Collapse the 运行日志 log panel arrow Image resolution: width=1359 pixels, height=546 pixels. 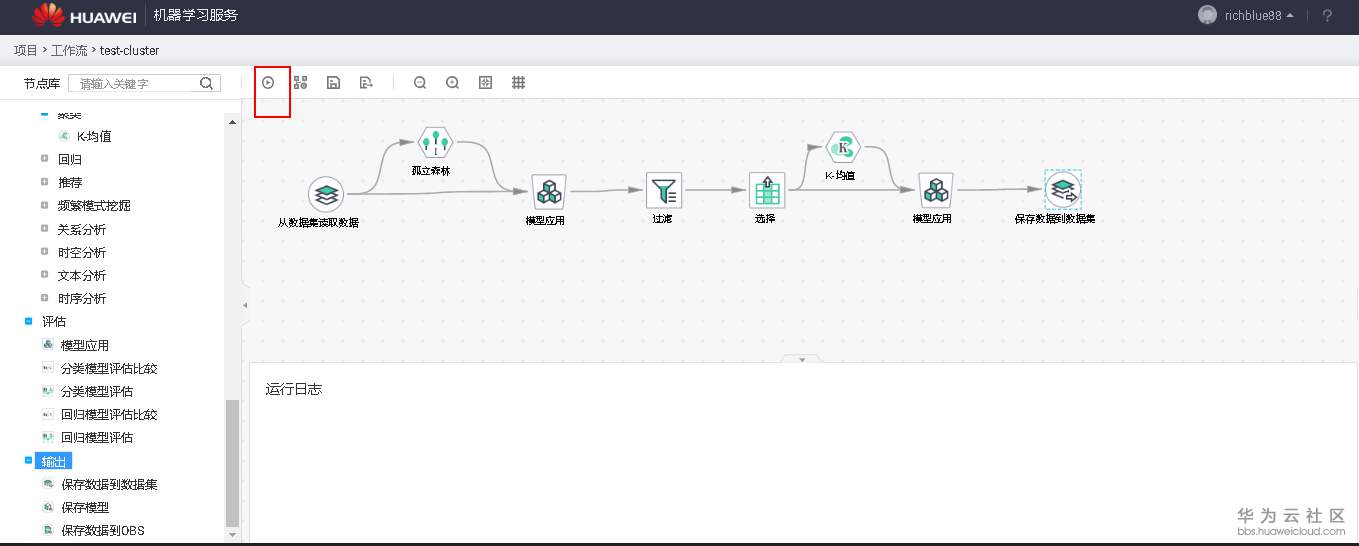(800, 358)
